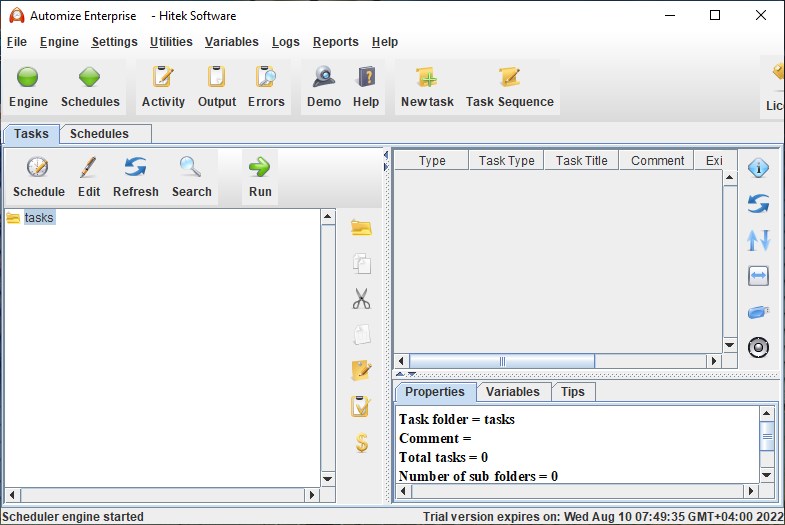Click the notepad with pencil icon

pos(361,370)
